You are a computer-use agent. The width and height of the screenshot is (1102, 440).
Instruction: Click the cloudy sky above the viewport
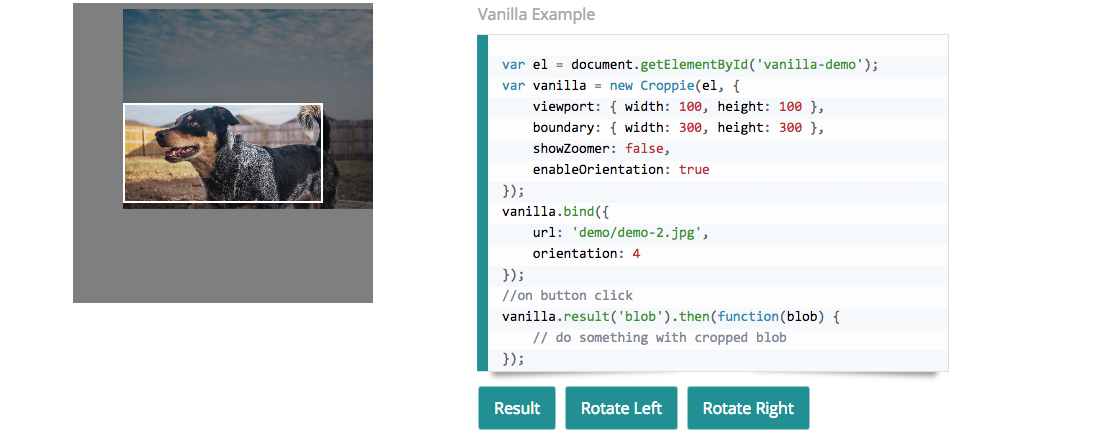pyautogui.click(x=247, y=50)
